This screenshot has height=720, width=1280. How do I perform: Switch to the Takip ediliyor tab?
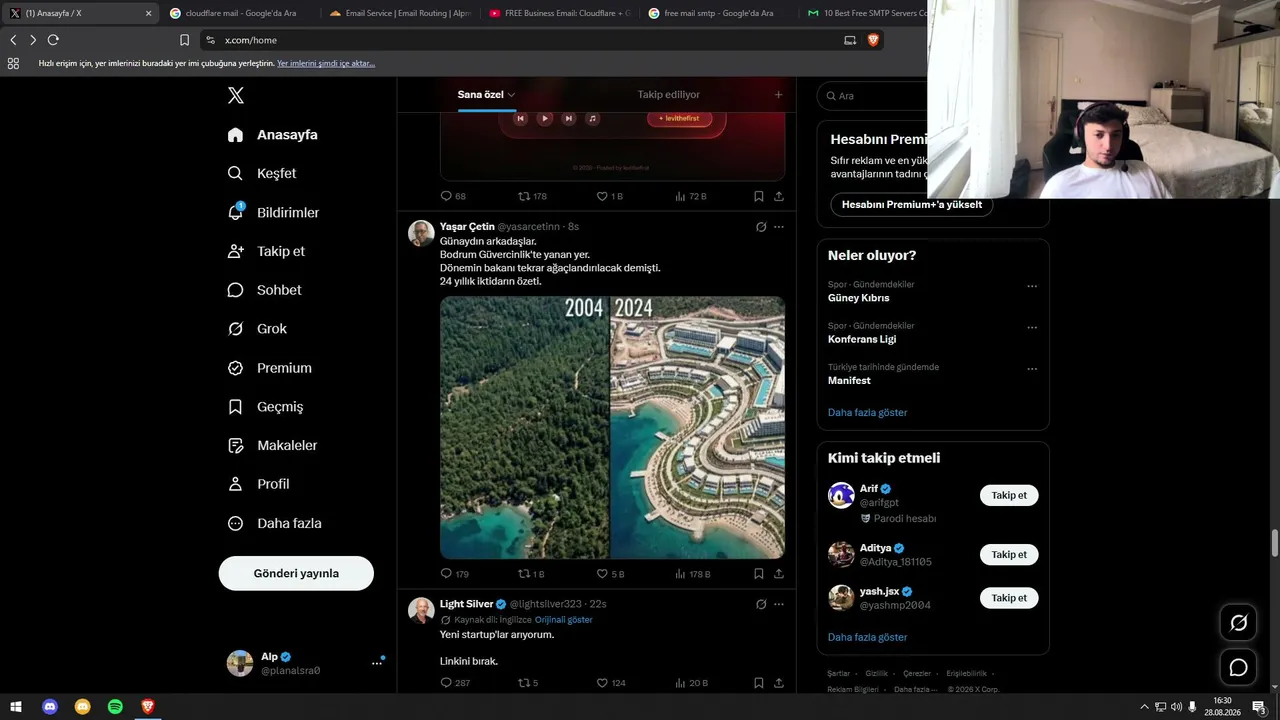click(669, 95)
